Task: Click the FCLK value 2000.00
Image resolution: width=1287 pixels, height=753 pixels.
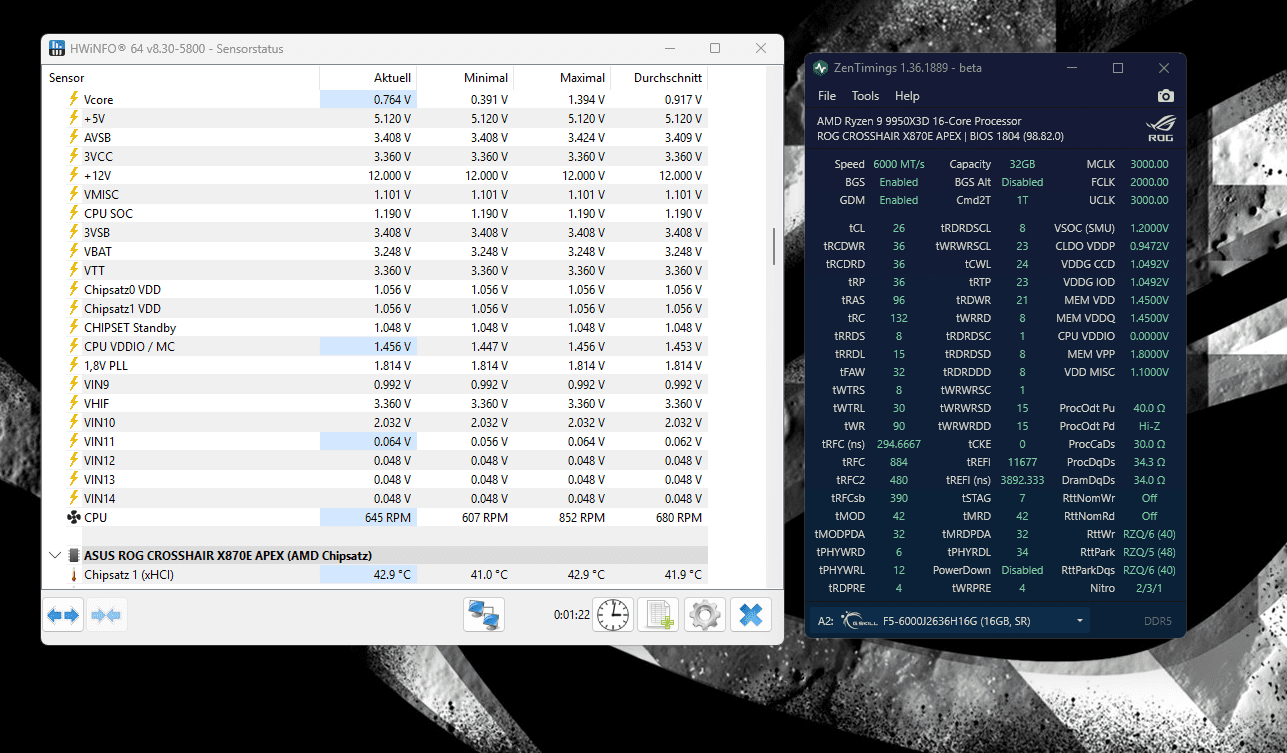Action: (x=1149, y=182)
